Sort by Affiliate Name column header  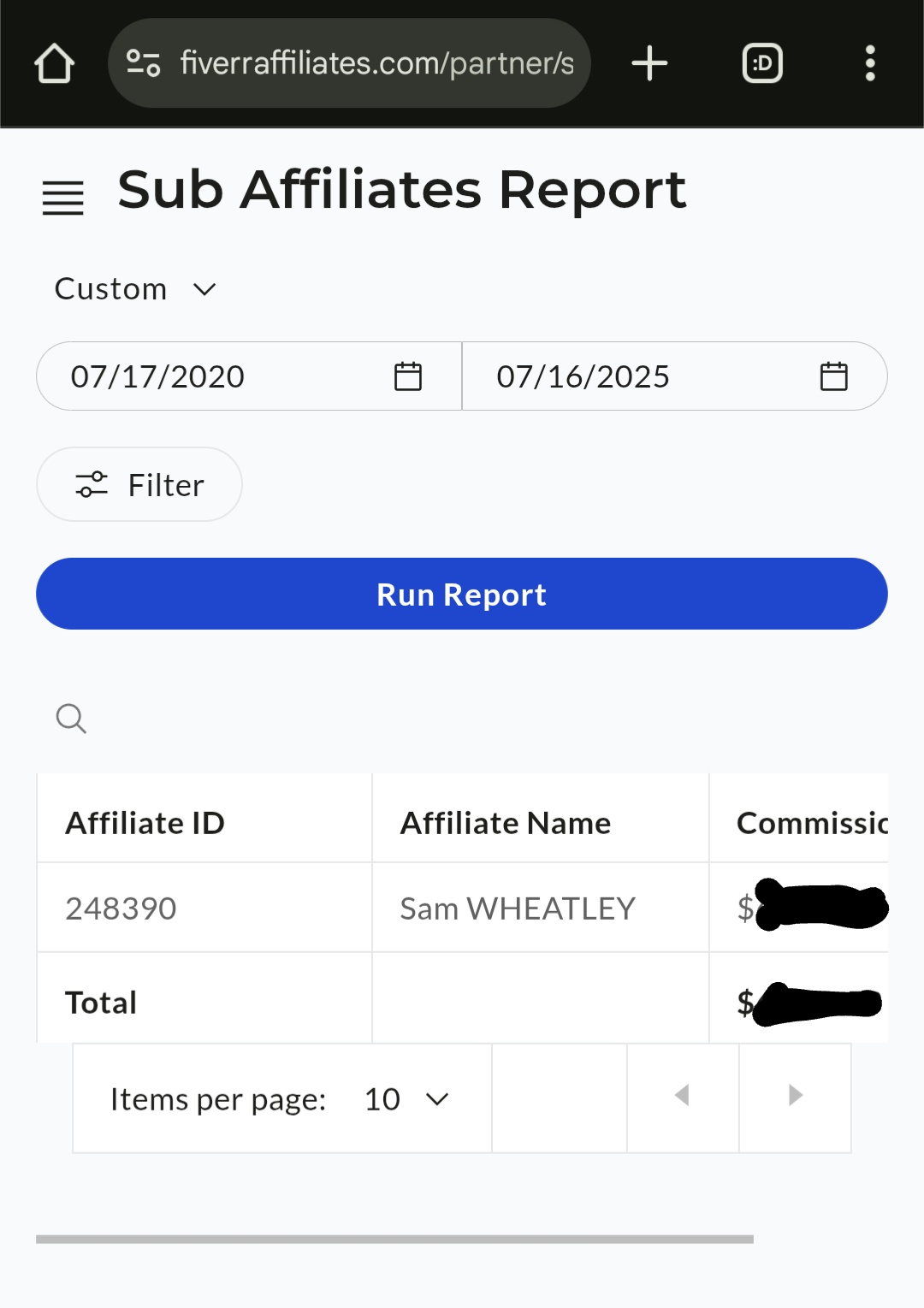coord(506,823)
